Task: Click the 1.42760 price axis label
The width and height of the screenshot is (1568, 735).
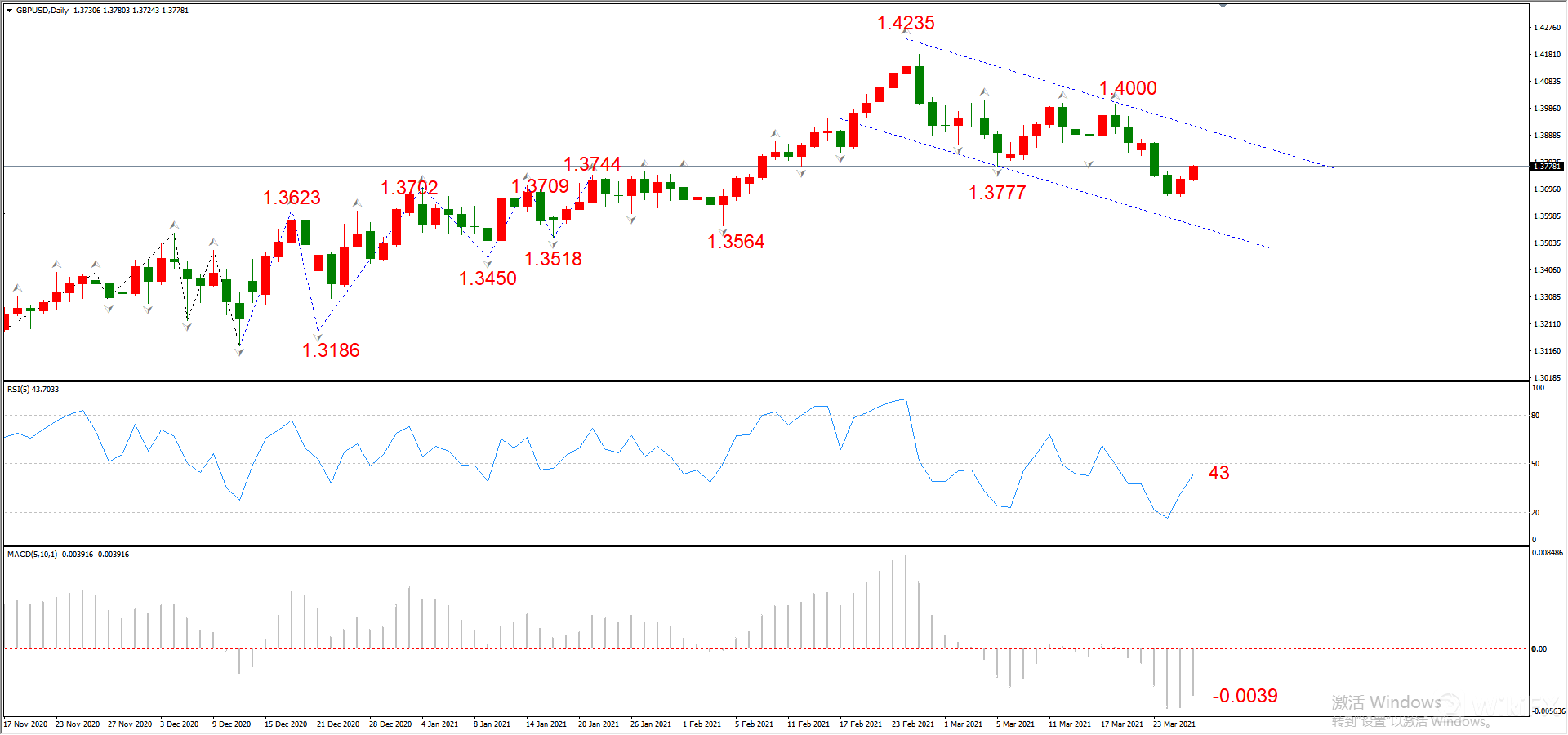Action: click(1548, 28)
